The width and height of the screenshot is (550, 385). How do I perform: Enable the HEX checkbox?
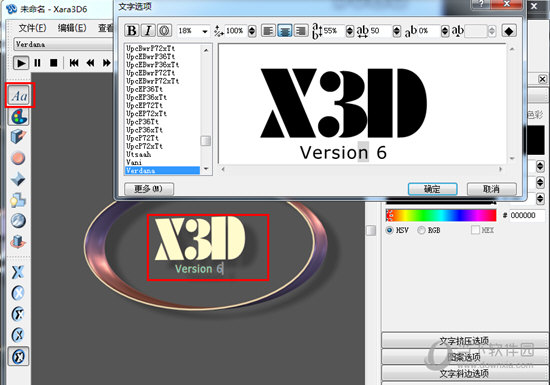pos(475,230)
